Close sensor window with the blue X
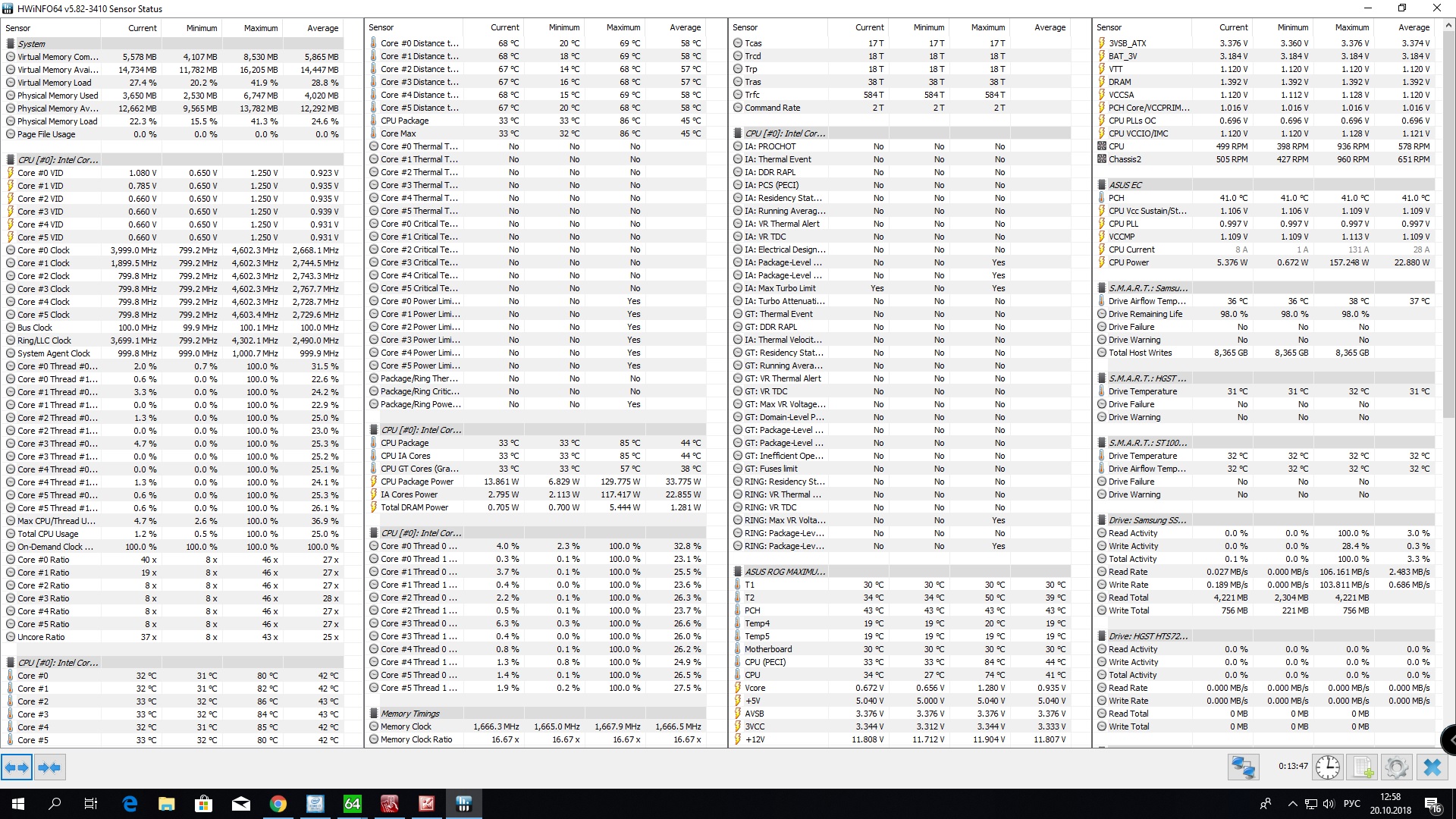 pos(1432,767)
